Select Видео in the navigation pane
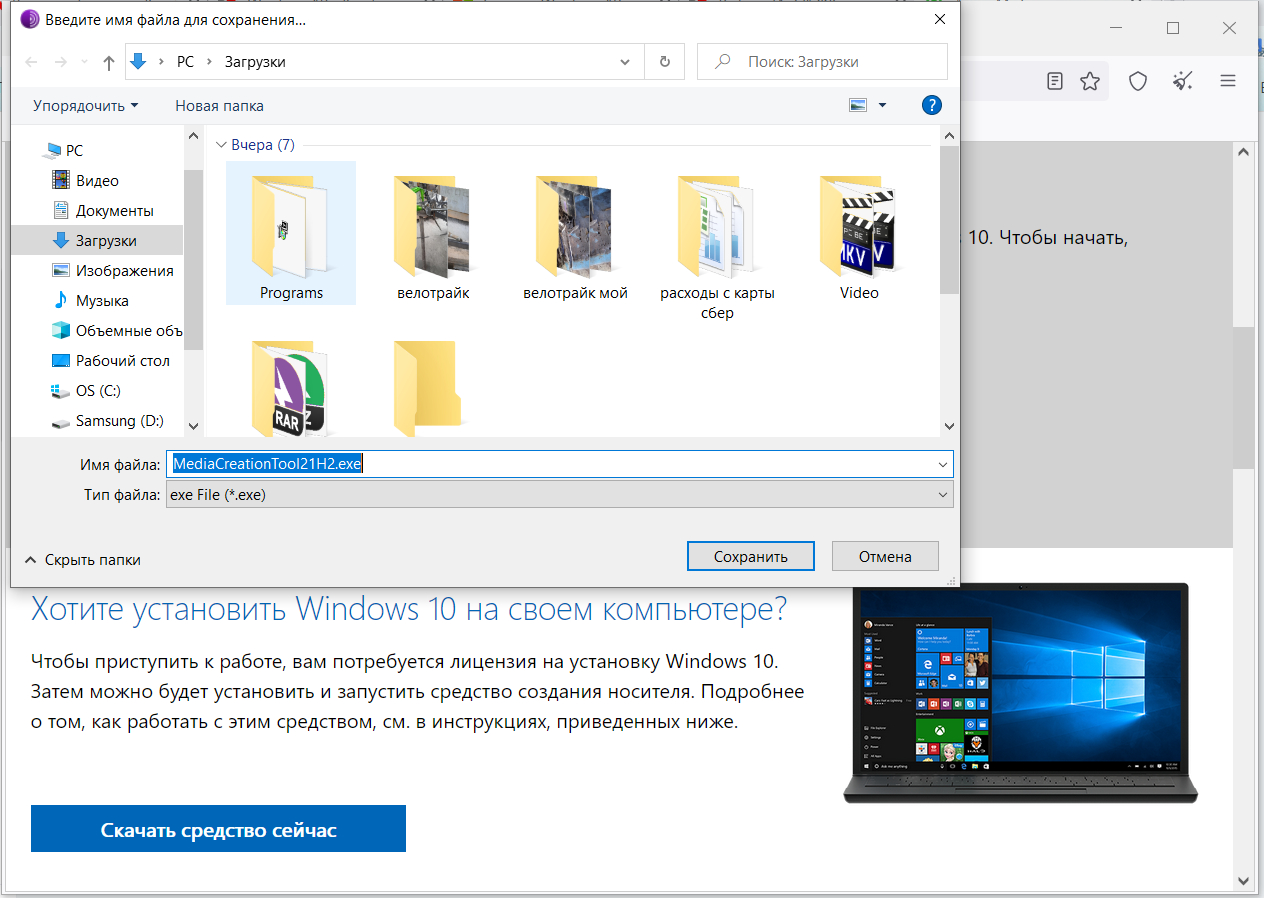 97,181
